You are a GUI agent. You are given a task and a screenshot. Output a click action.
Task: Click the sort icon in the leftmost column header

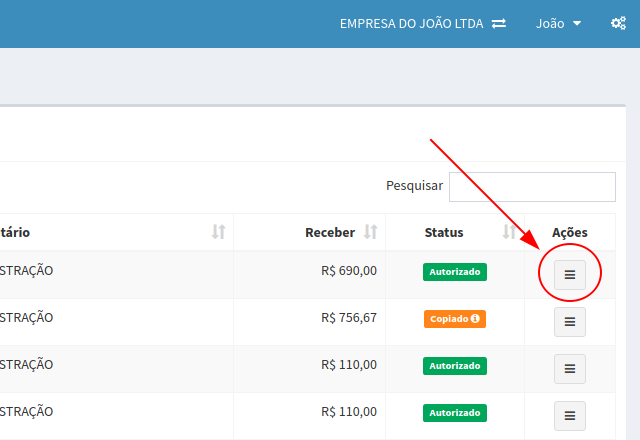click(219, 232)
